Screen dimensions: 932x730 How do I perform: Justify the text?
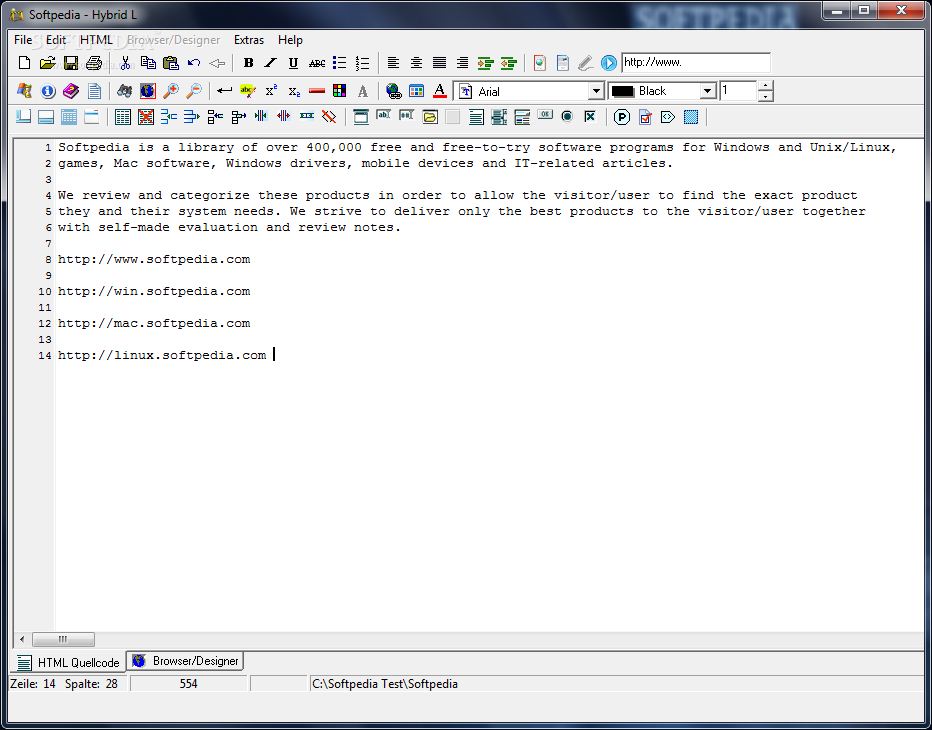tap(439, 62)
